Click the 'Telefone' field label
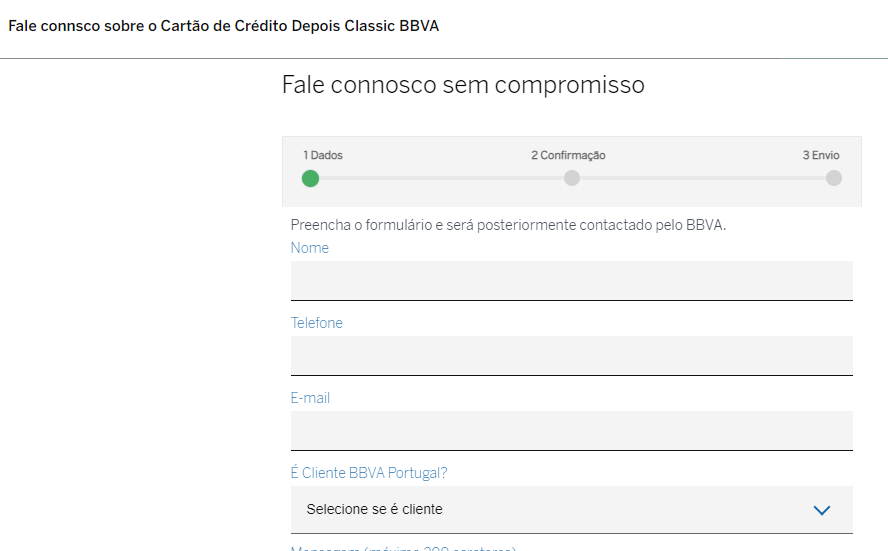The image size is (888, 551). tap(317, 323)
